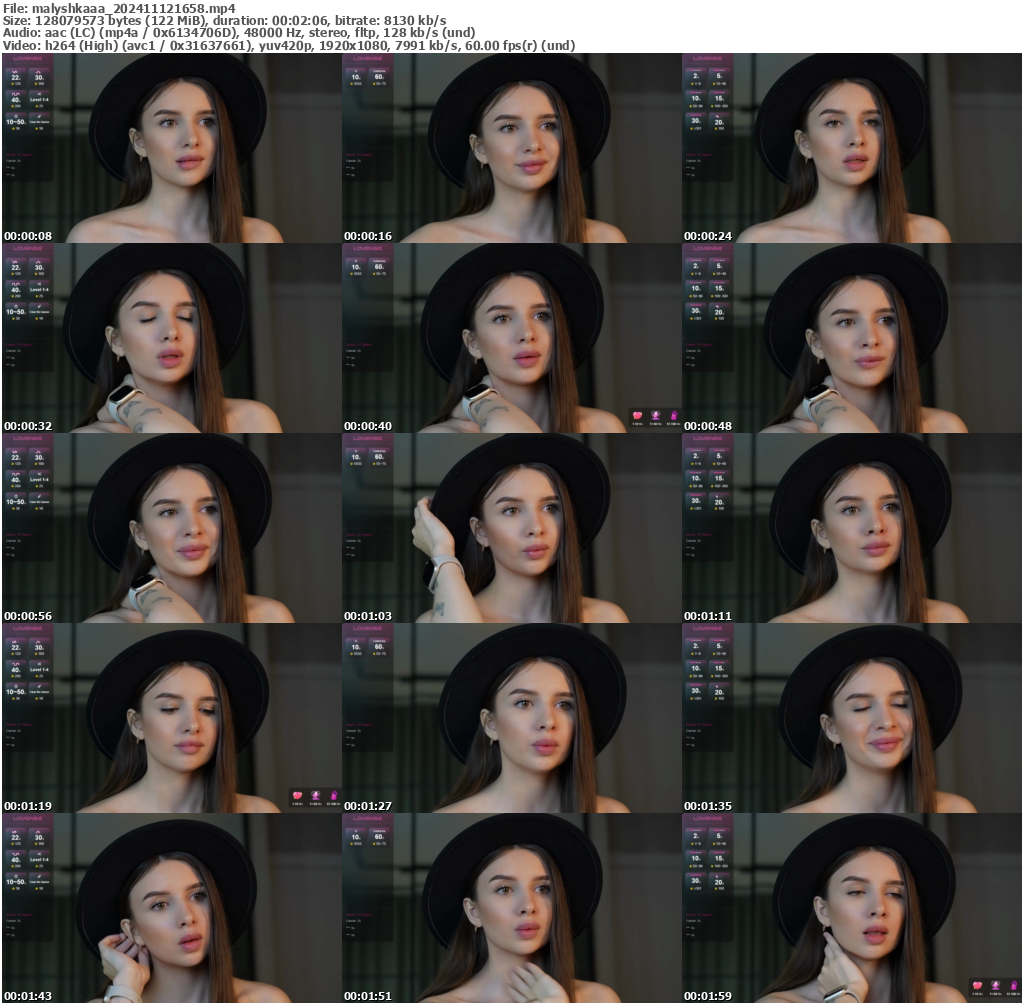Select the random vibration icon on the 10~50s tile
Image resolution: width=1024 pixels, height=1003 pixels.
click(x=15, y=116)
